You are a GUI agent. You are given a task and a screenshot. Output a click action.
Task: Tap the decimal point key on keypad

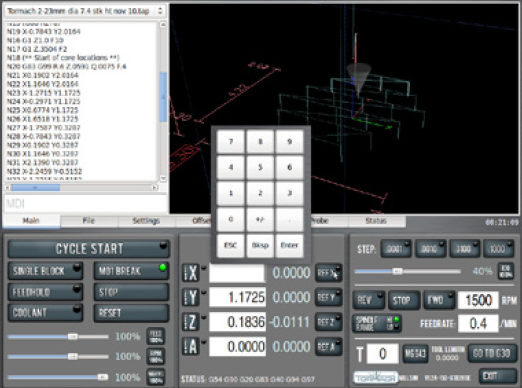[289, 219]
